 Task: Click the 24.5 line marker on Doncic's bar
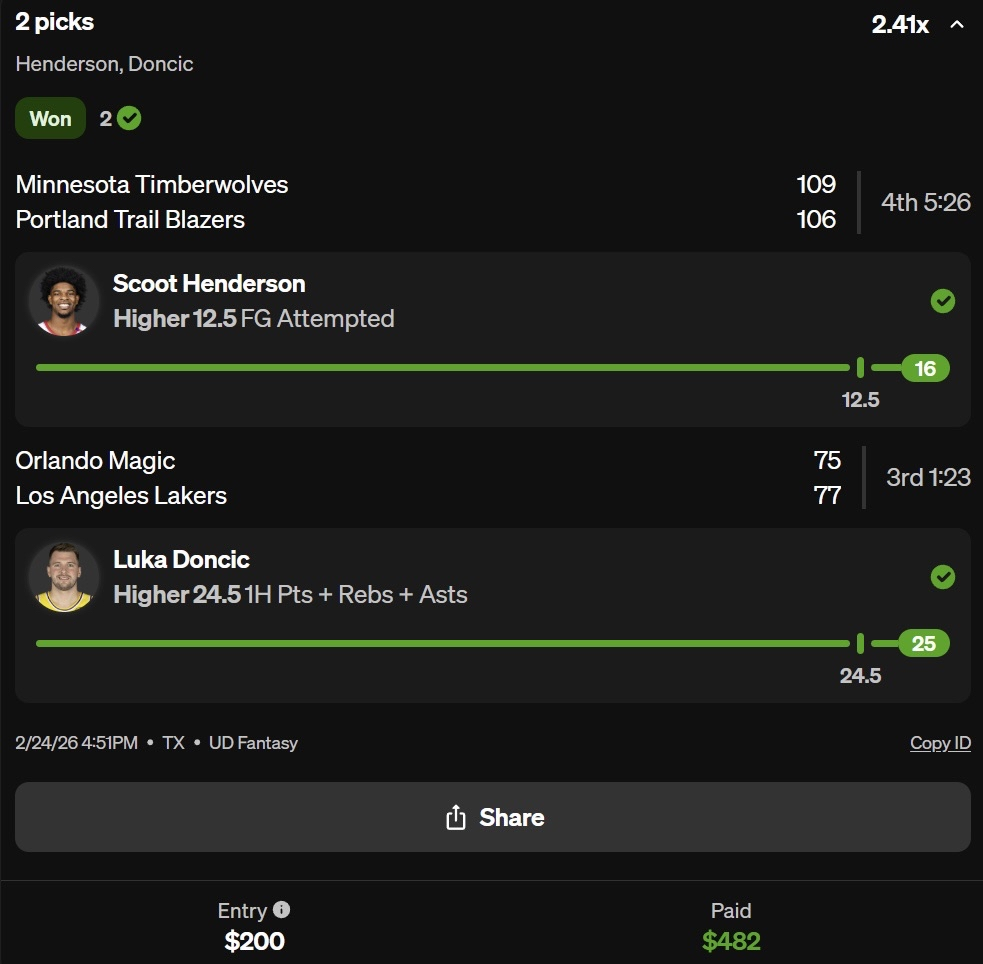(x=860, y=643)
